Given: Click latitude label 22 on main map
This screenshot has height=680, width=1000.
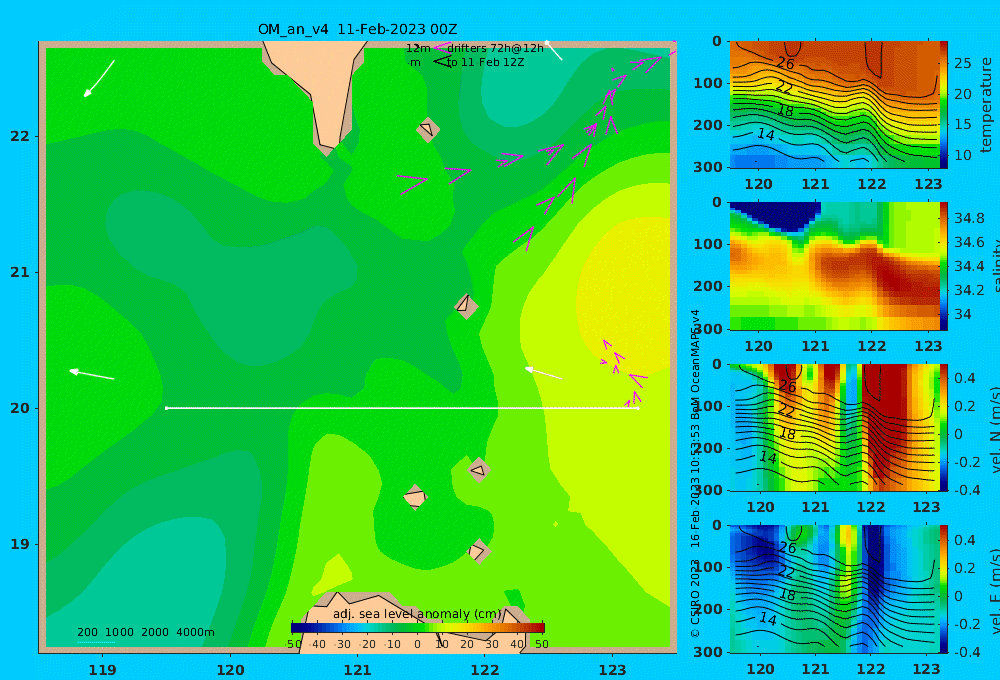Looking at the screenshot, I should coord(20,137).
